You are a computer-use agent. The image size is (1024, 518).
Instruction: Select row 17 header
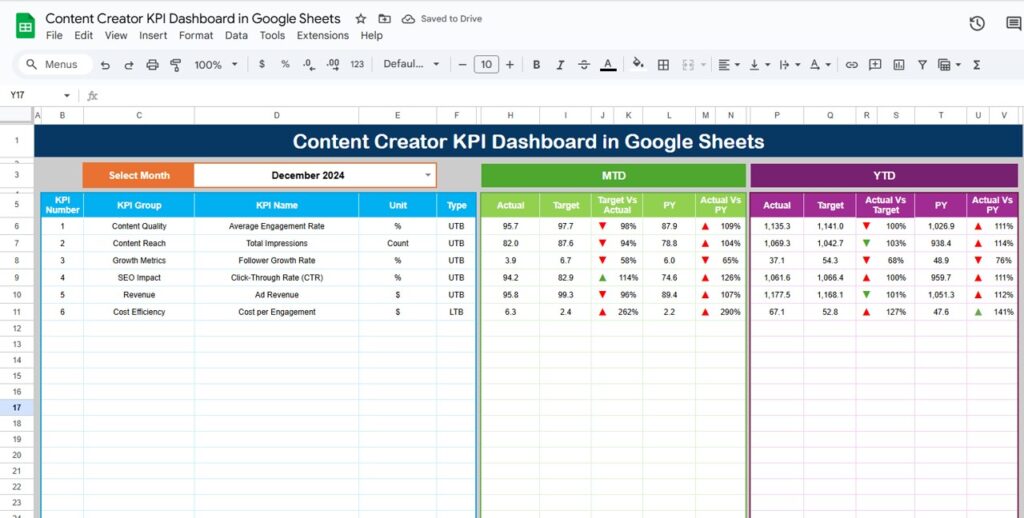click(16, 408)
